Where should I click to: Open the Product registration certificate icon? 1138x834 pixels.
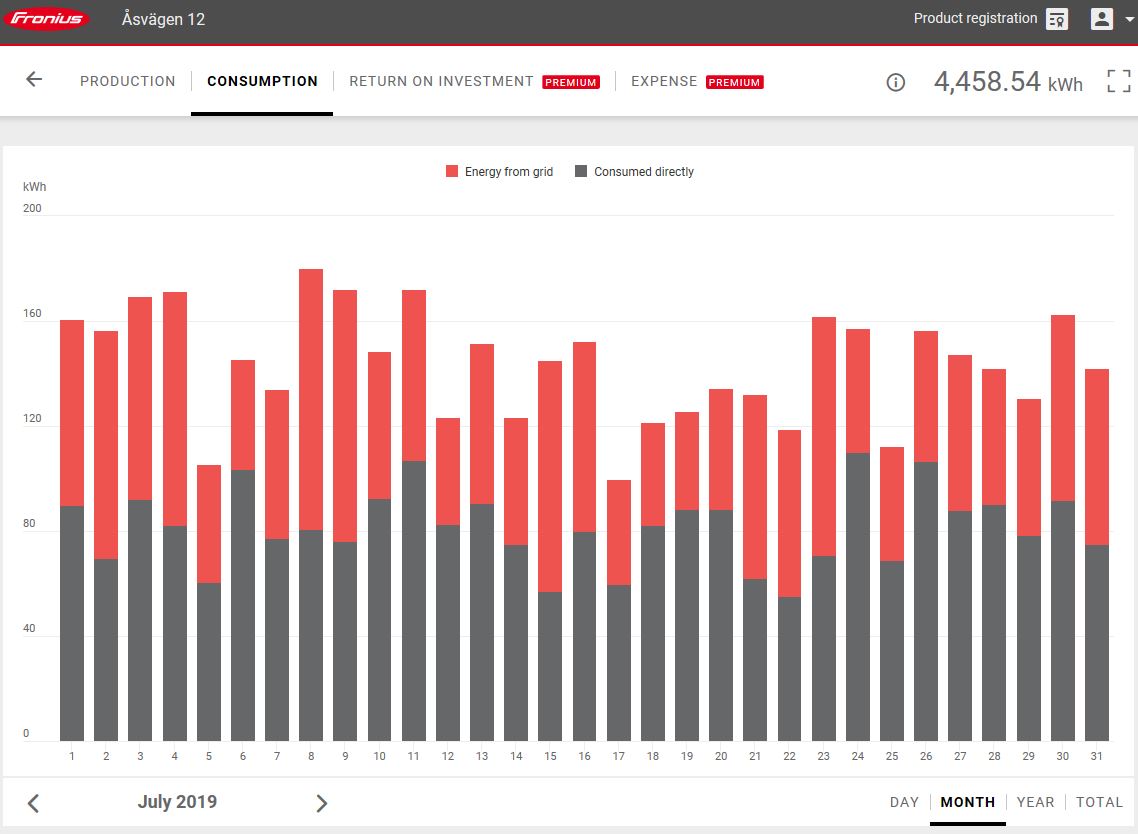(1057, 19)
